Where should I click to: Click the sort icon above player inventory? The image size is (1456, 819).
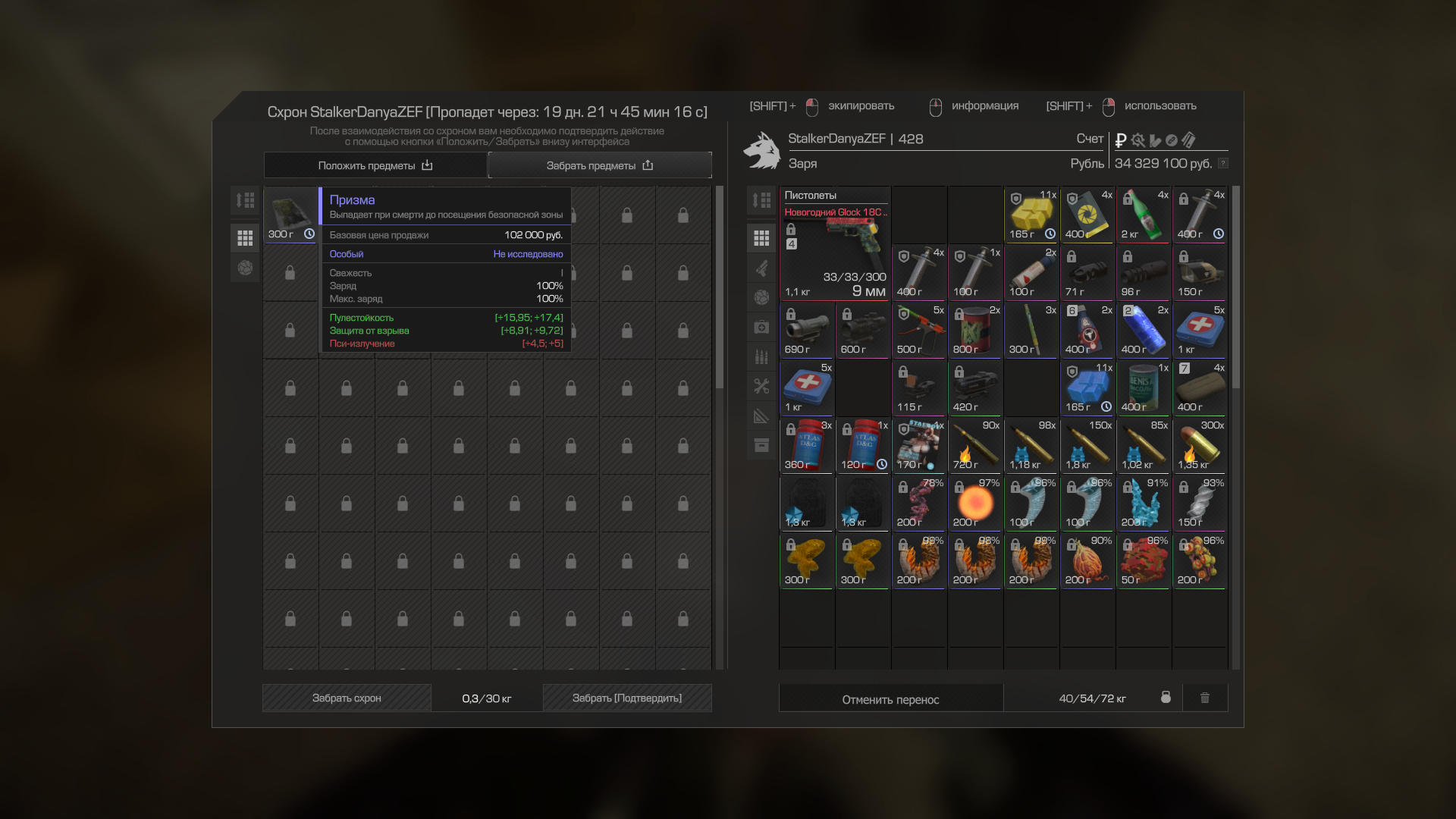pos(761,200)
